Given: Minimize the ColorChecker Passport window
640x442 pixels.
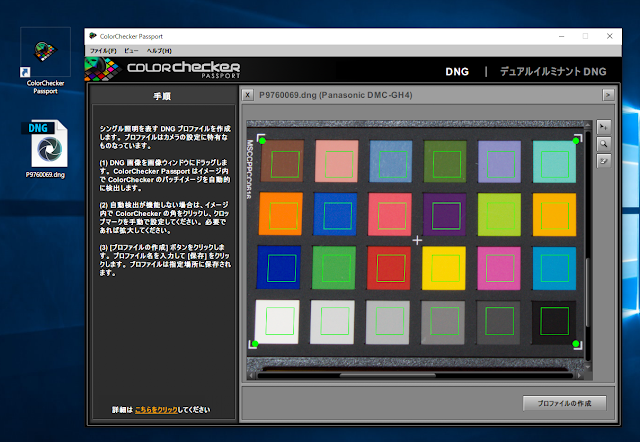Looking at the screenshot, I should pos(562,36).
